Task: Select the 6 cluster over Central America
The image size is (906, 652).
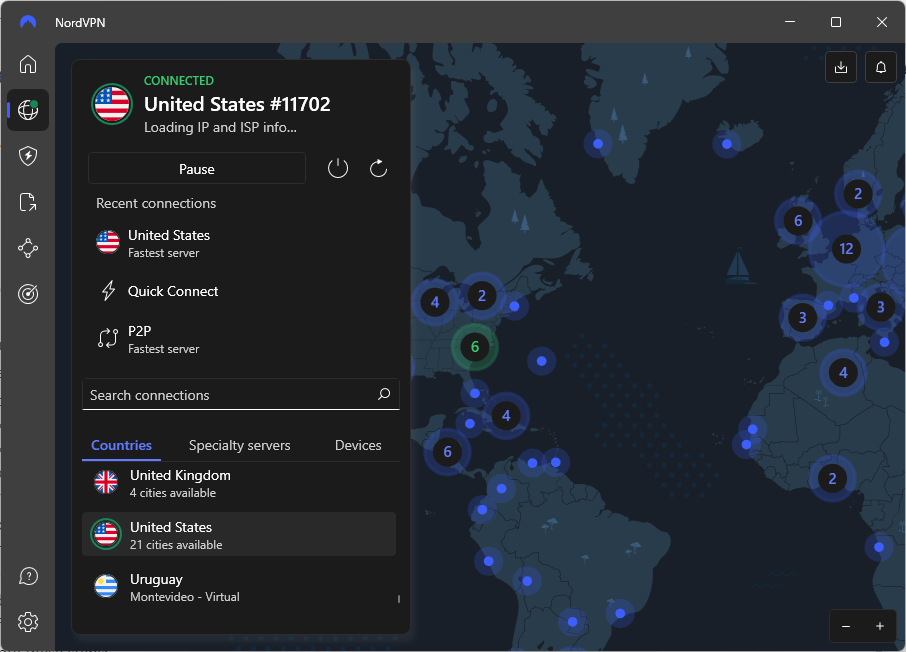Action: pyautogui.click(x=447, y=451)
